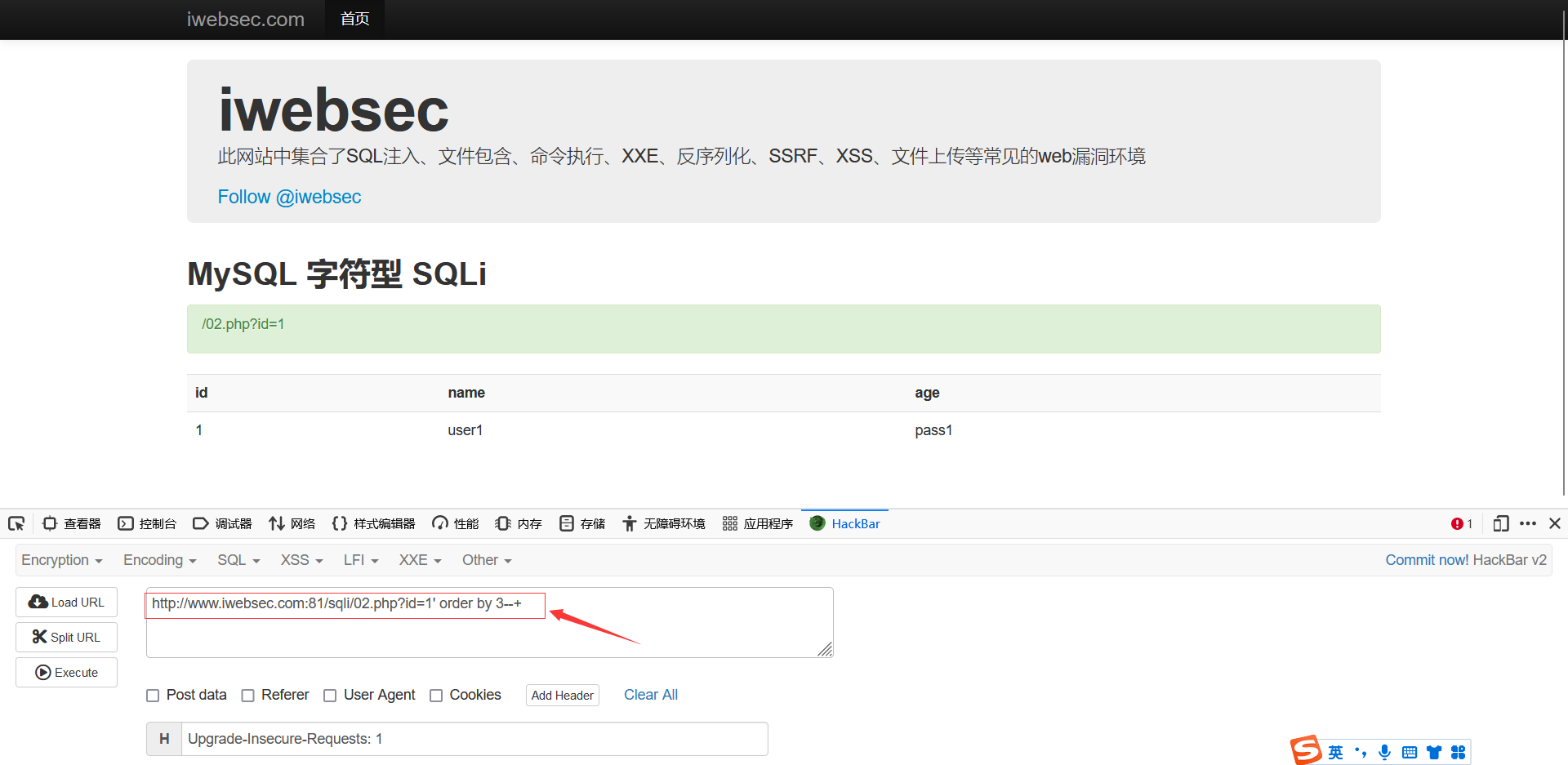This screenshot has width=1568, height=765.
Task: Open the Encryption dropdown in HackBar
Action: coord(61,560)
